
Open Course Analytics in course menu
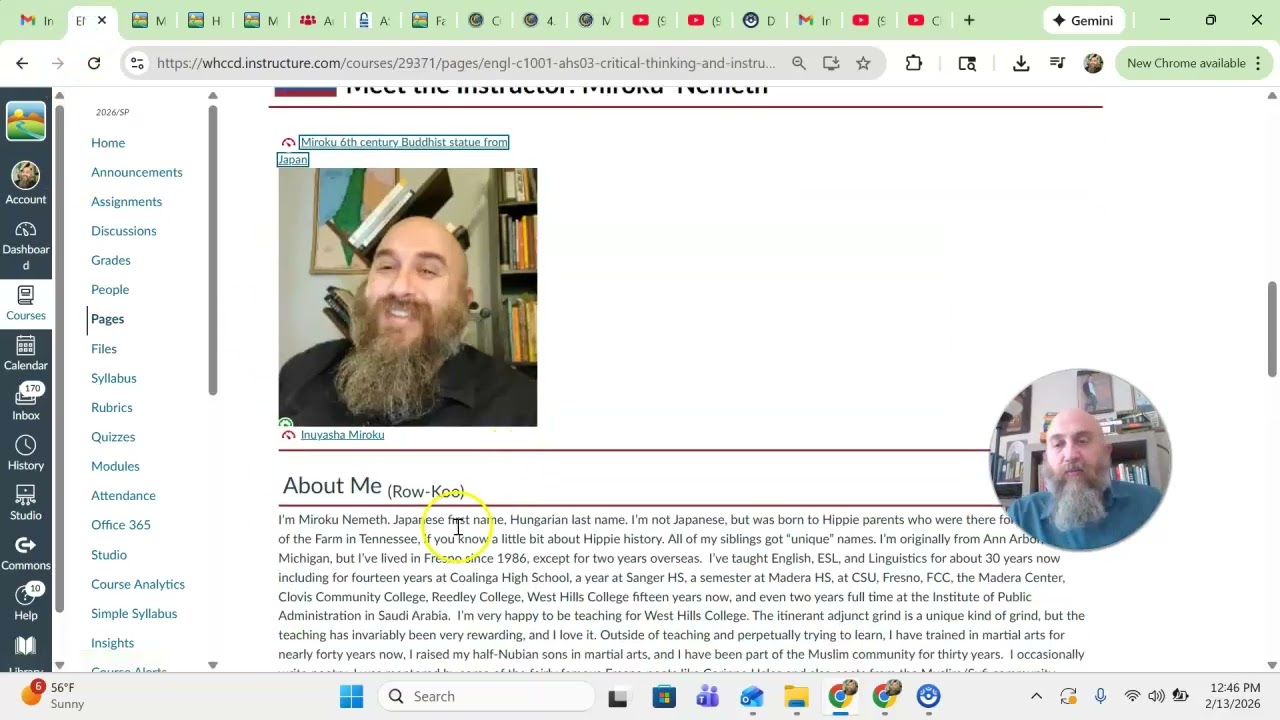click(x=138, y=584)
